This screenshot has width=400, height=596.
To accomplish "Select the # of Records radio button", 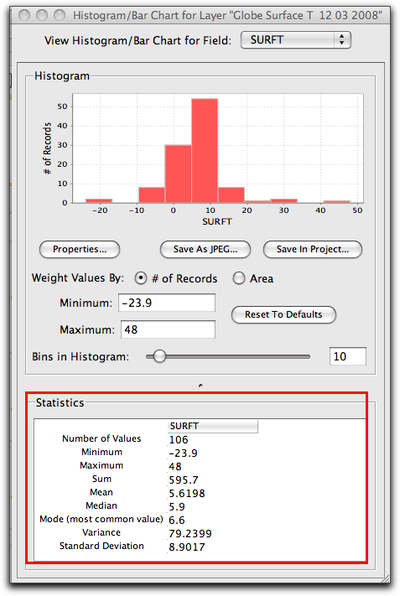I will tap(141, 278).
